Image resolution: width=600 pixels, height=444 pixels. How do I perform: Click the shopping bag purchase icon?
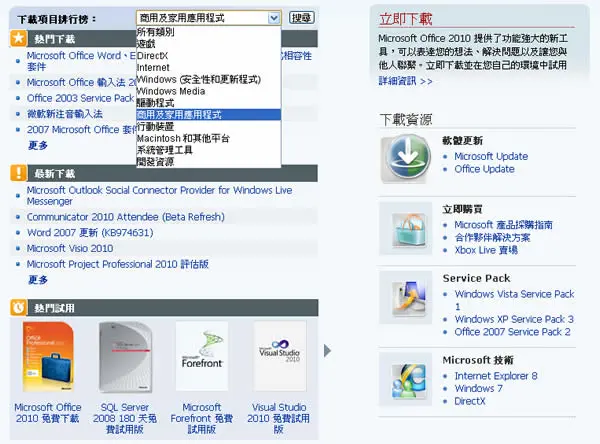tap(406, 229)
